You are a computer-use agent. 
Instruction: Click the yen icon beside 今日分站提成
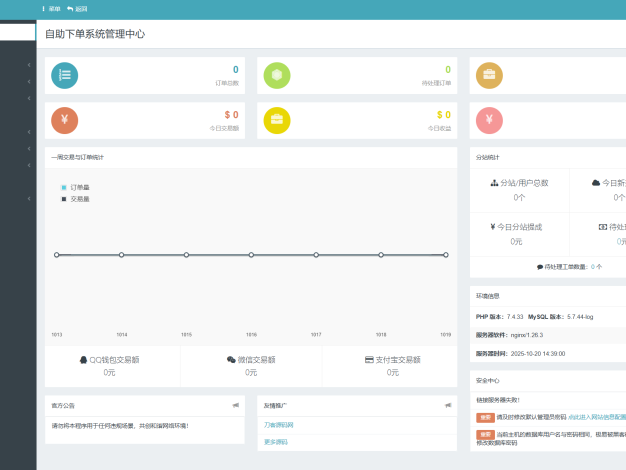(493, 227)
